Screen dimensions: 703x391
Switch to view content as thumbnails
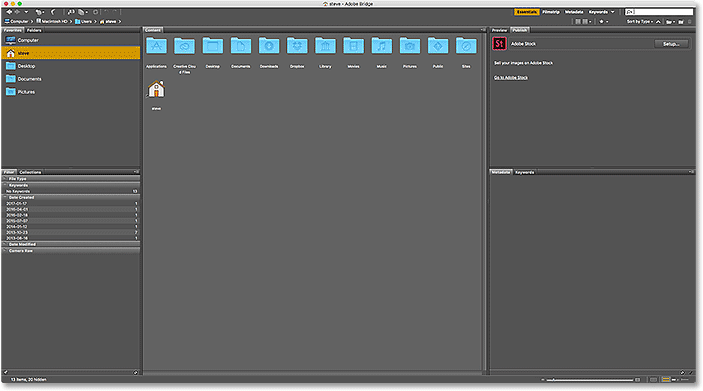666,380
